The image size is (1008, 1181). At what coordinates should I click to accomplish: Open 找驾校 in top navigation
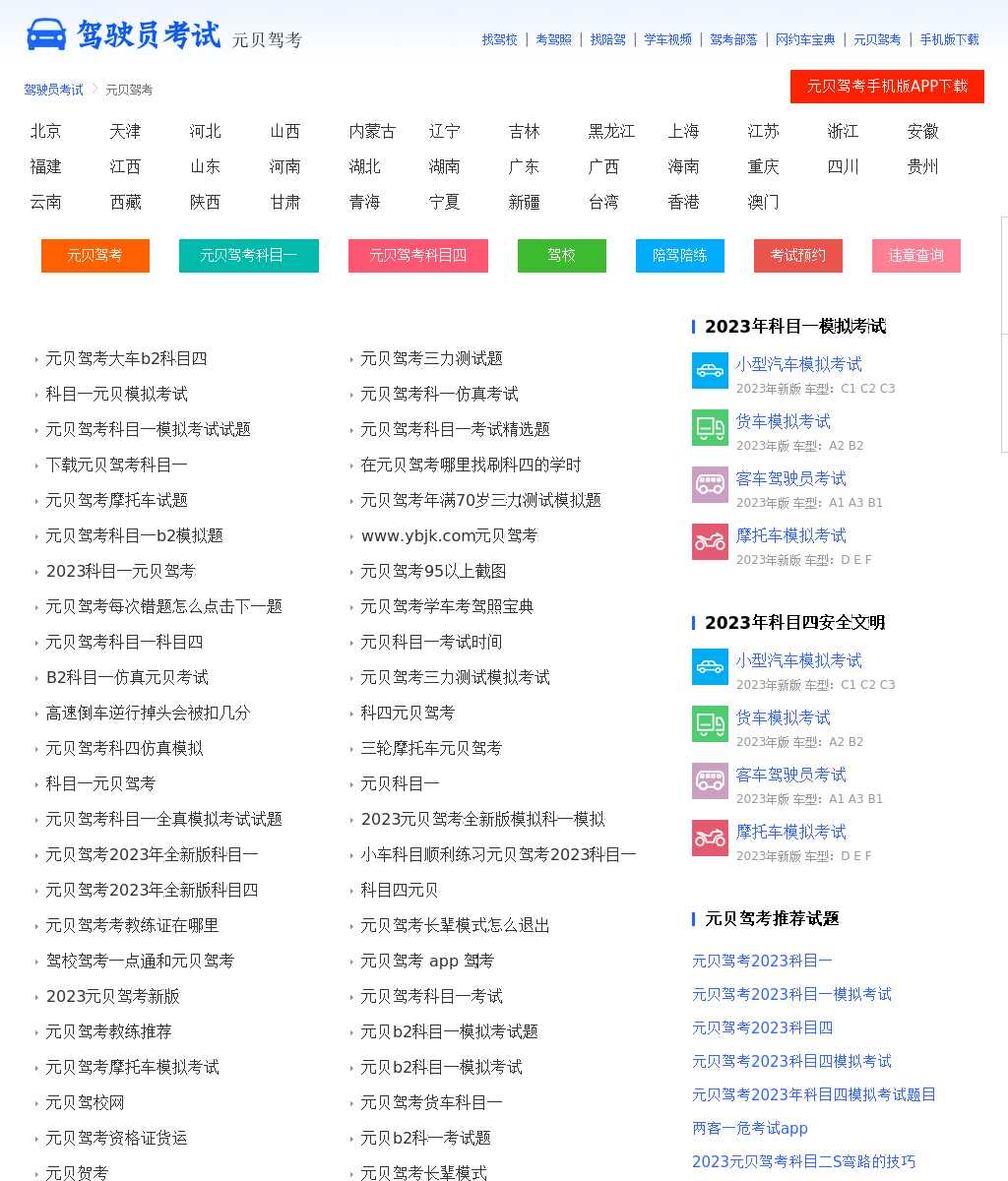click(x=499, y=39)
